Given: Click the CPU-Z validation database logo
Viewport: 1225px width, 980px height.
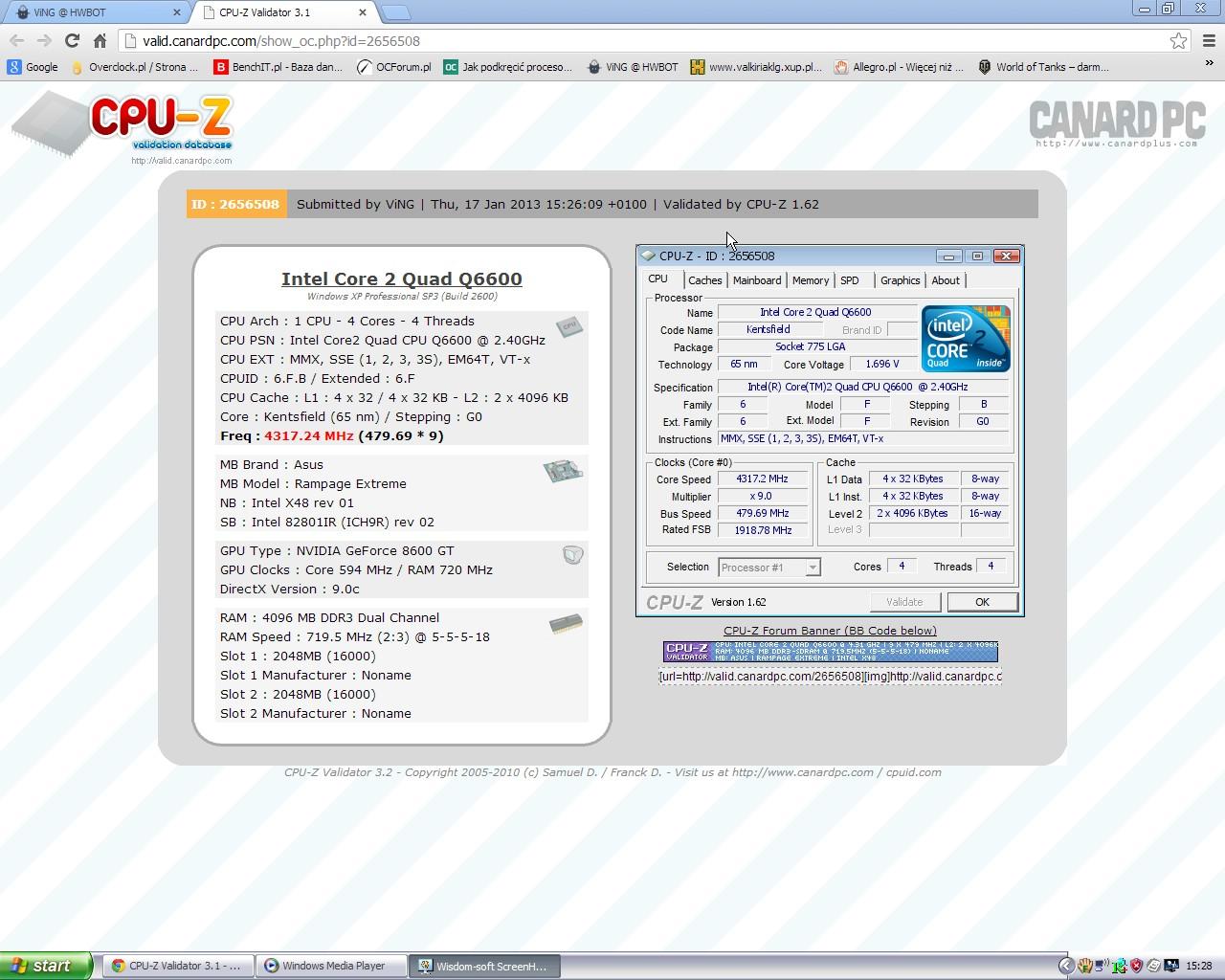Looking at the screenshot, I should pos(122,127).
